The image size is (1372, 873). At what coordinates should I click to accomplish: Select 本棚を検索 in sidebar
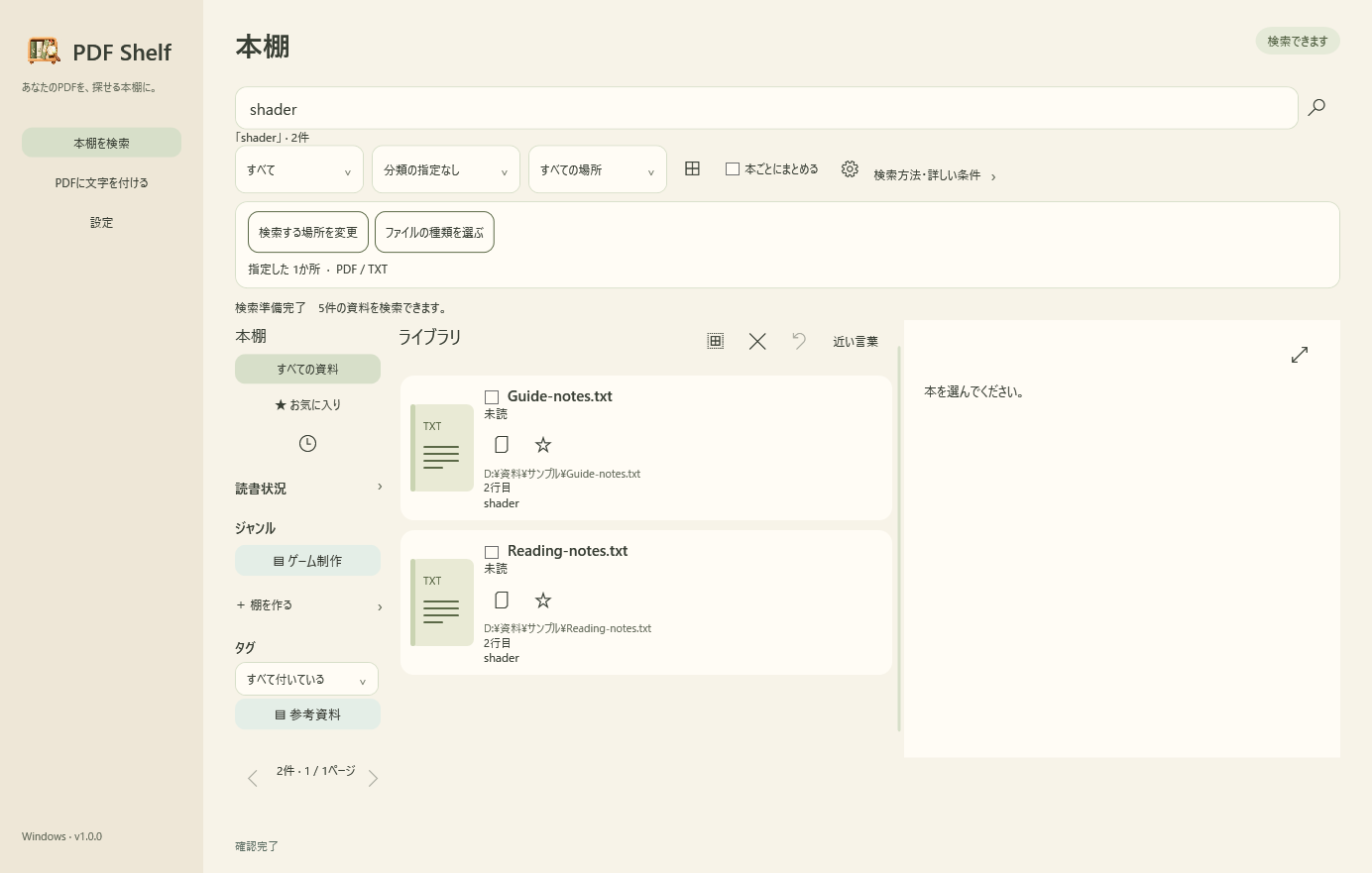tap(101, 143)
